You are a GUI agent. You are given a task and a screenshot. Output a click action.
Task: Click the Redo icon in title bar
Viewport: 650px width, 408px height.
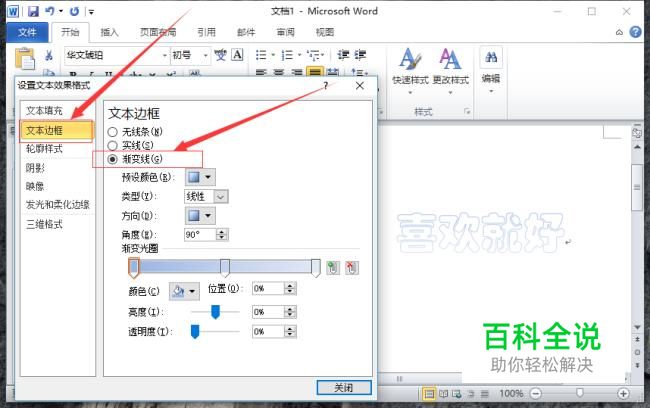[x=74, y=11]
